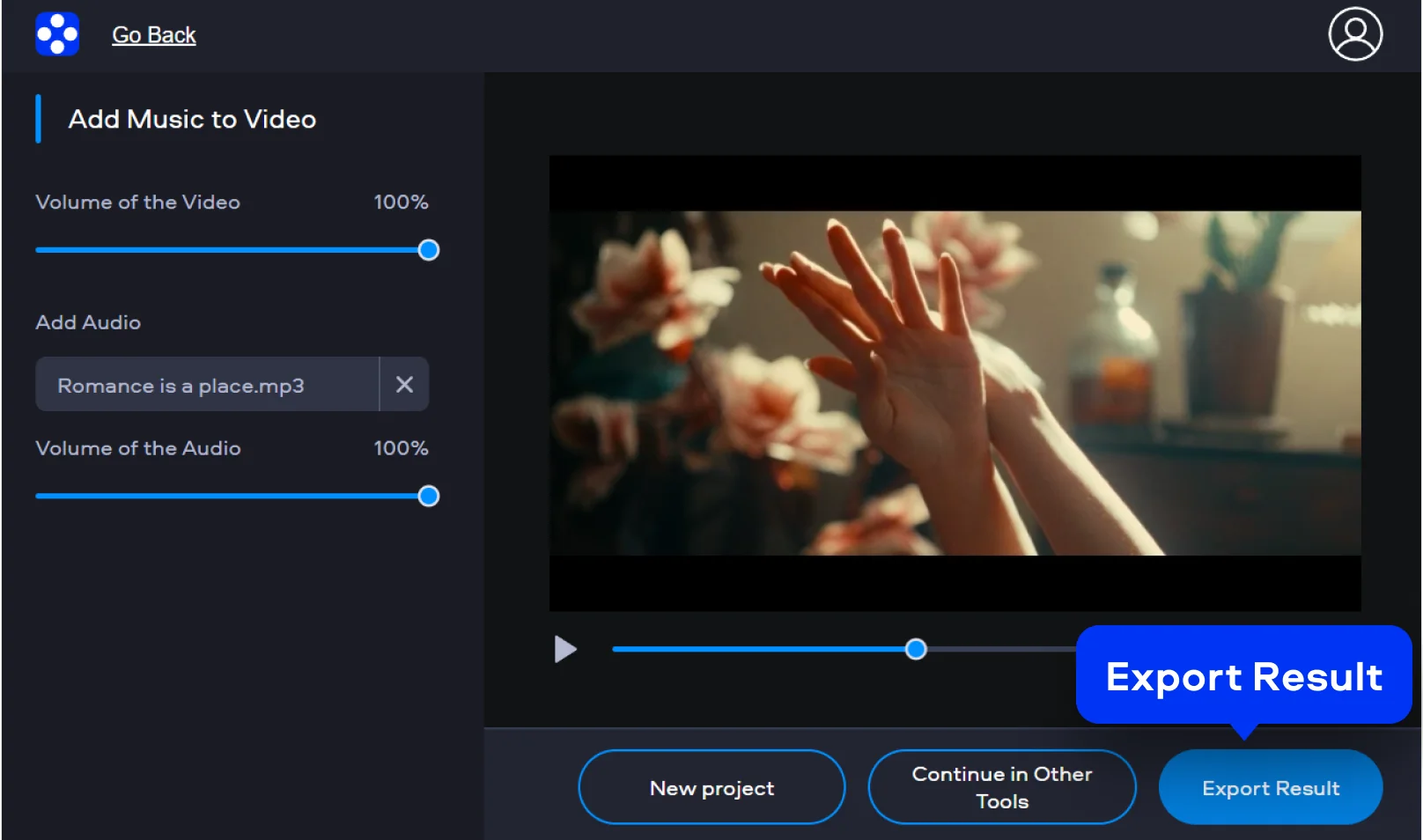Click the large Export Result tooltip bubble
This screenshot has height=840, width=1423.
coord(1243,676)
